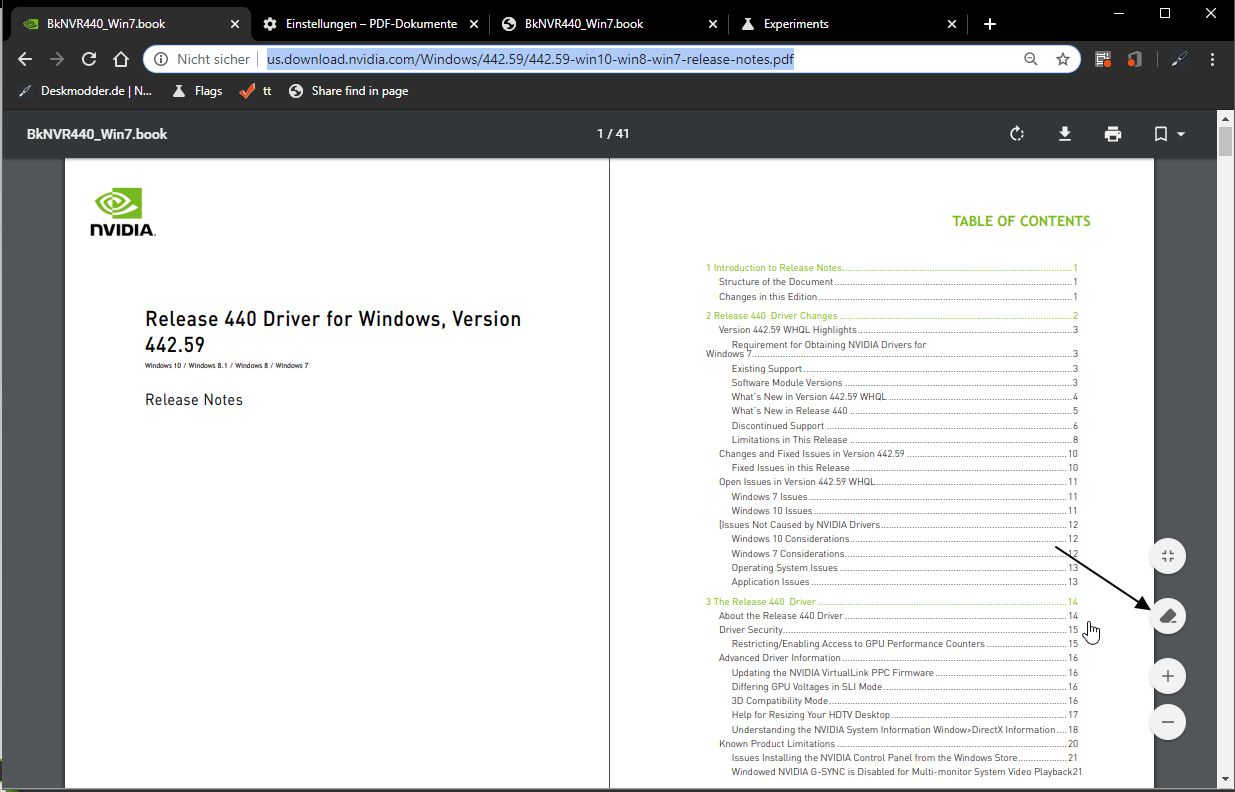
Task: Go to 'Version 442.59 WHQL Highlights' entry
Action: tap(897, 330)
